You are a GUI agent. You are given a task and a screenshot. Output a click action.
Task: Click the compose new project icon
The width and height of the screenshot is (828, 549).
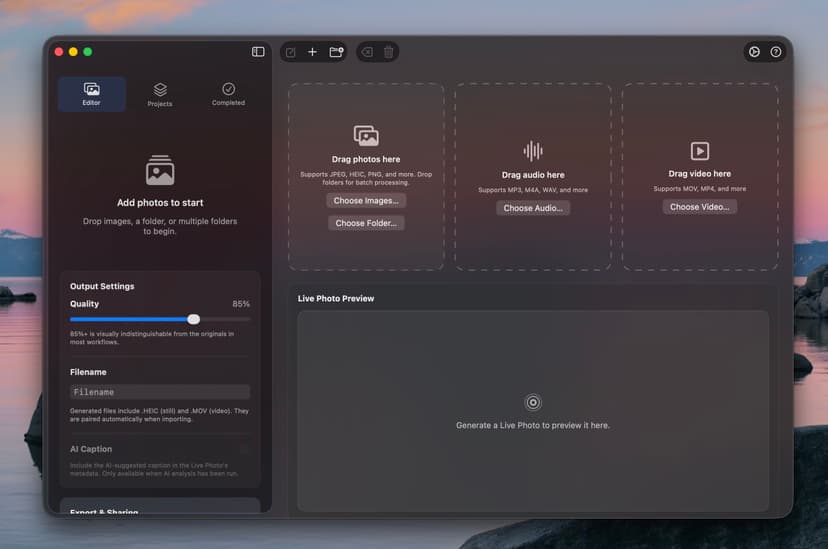(291, 52)
